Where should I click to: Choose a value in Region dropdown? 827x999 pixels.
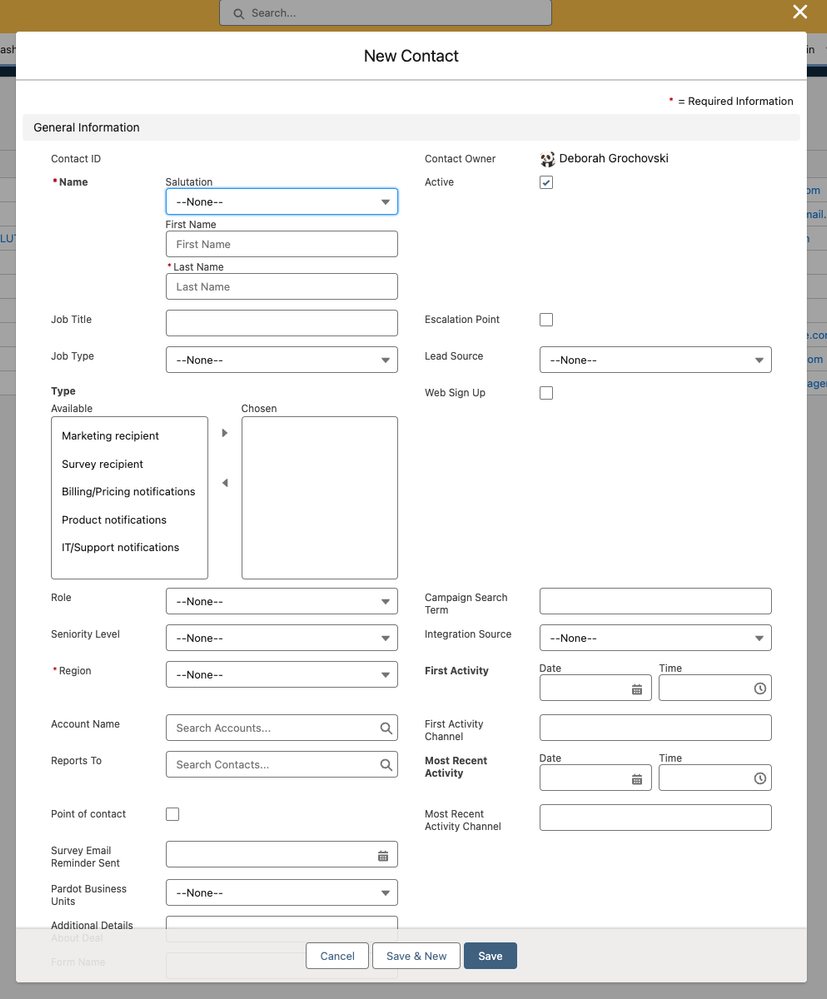pyautogui.click(x=282, y=675)
